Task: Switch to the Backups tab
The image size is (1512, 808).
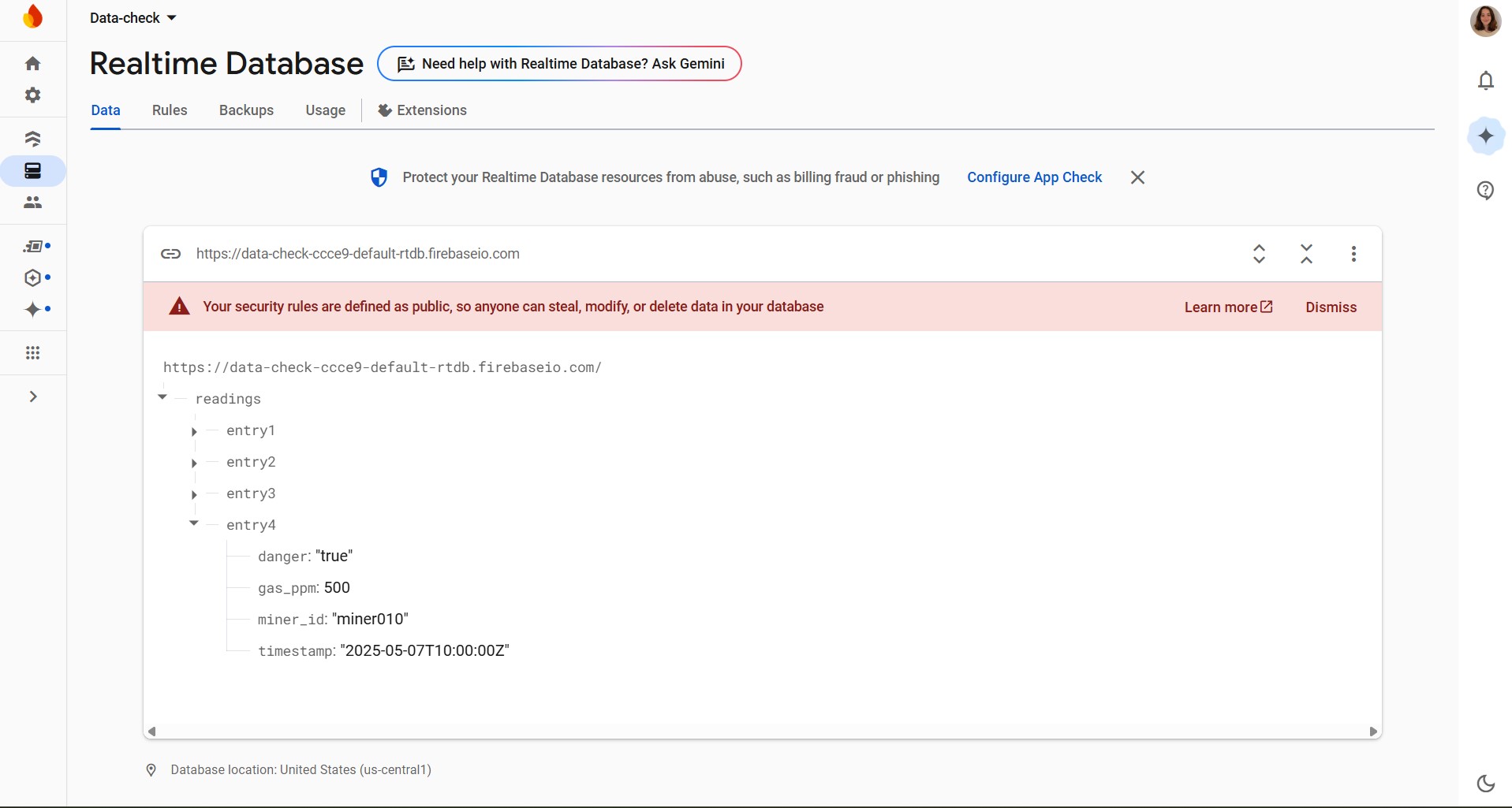Action: tap(246, 110)
